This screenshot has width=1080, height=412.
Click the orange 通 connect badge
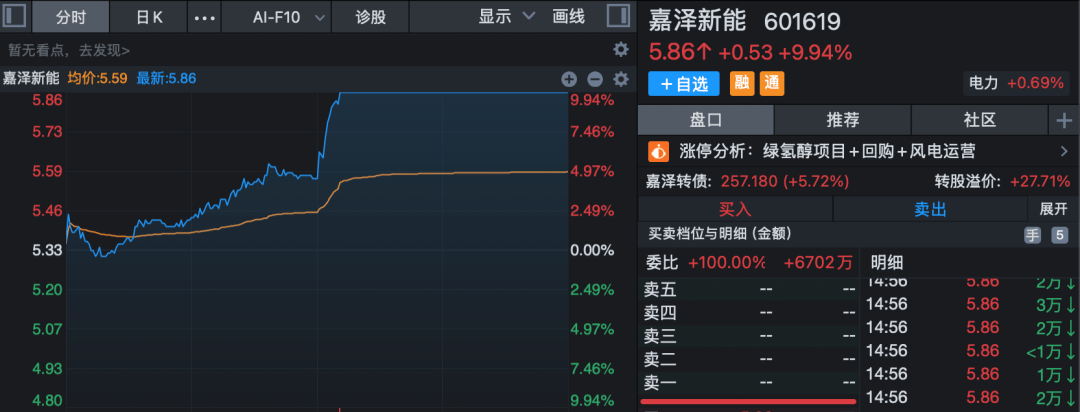[772, 83]
